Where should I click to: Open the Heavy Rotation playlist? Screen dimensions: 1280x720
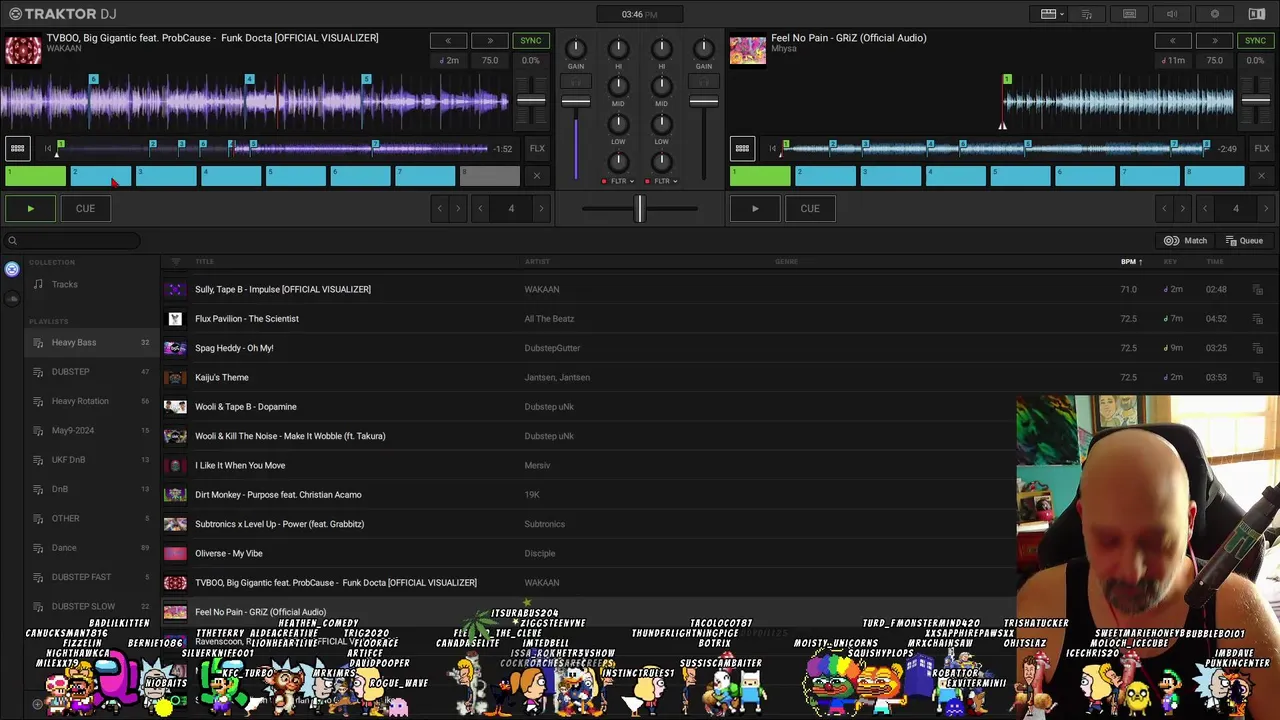[93, 401]
